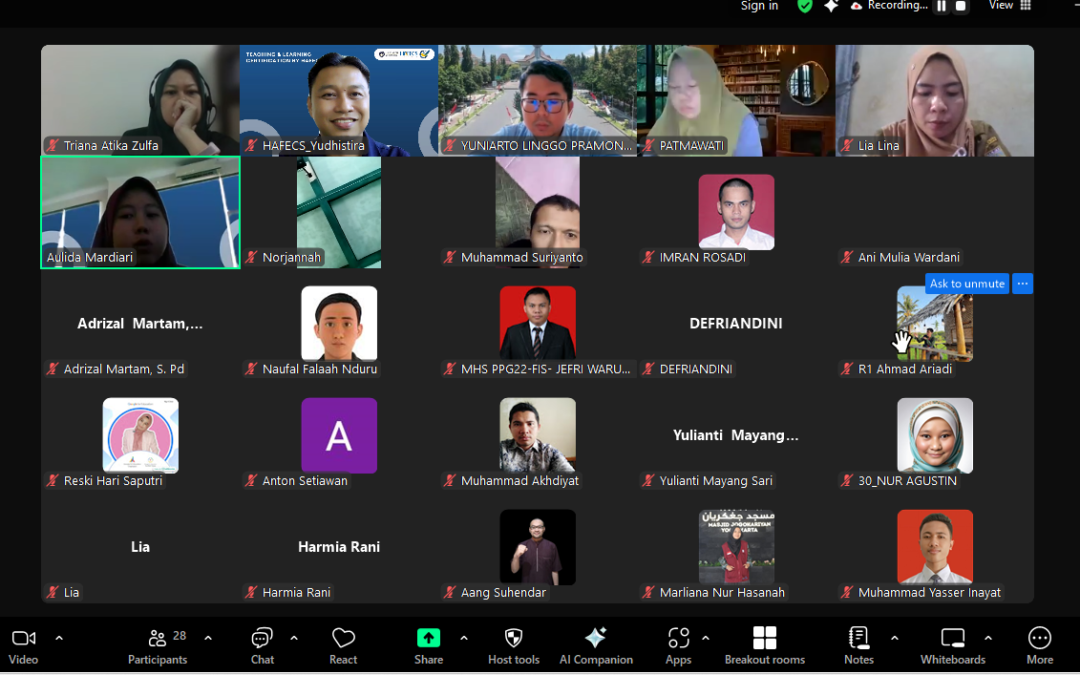This screenshot has width=1080, height=675.
Task: Expand the Whiteboards options arrow
Action: (988, 638)
